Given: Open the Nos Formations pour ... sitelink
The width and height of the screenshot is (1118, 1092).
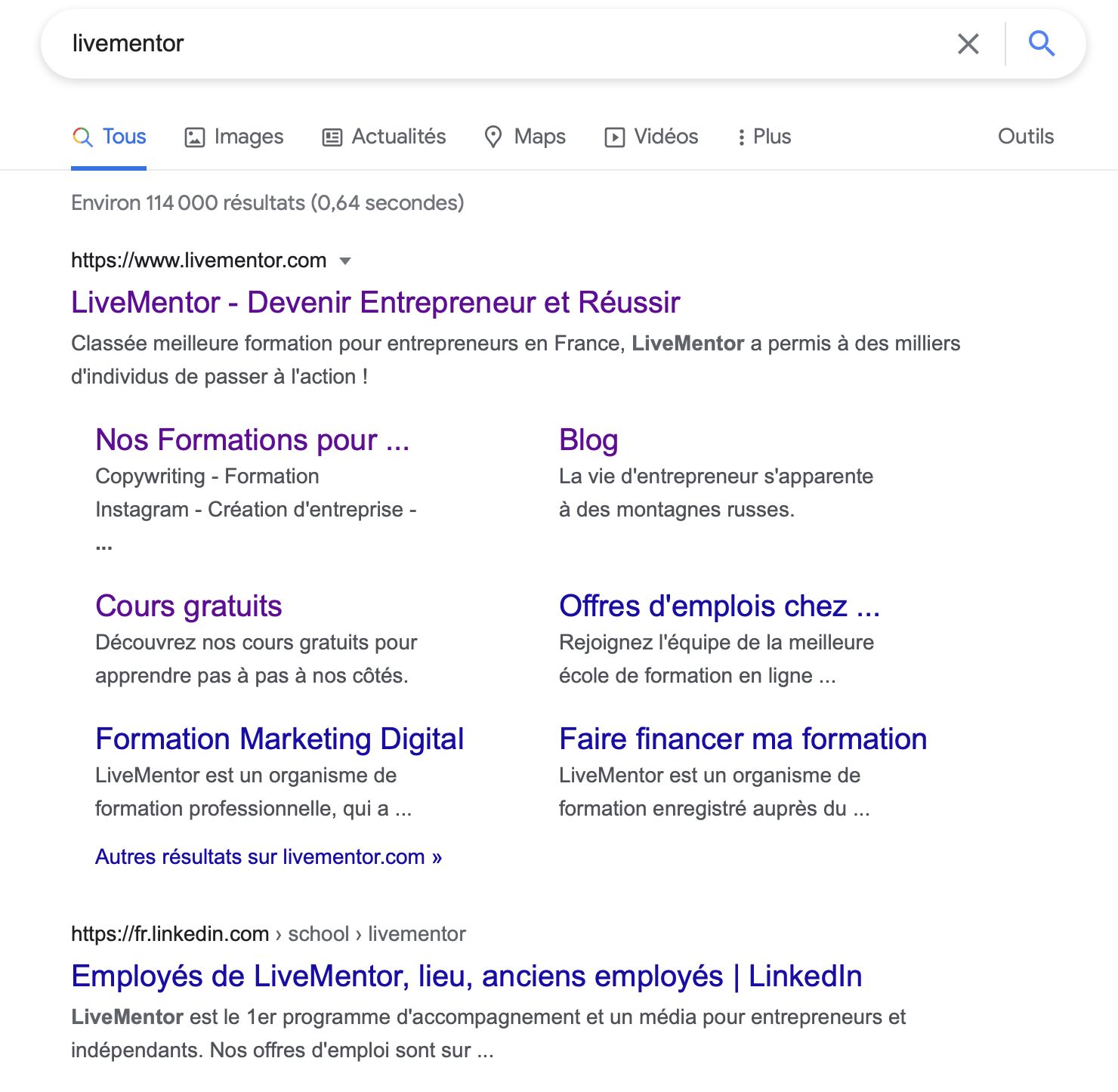Looking at the screenshot, I should [252, 440].
